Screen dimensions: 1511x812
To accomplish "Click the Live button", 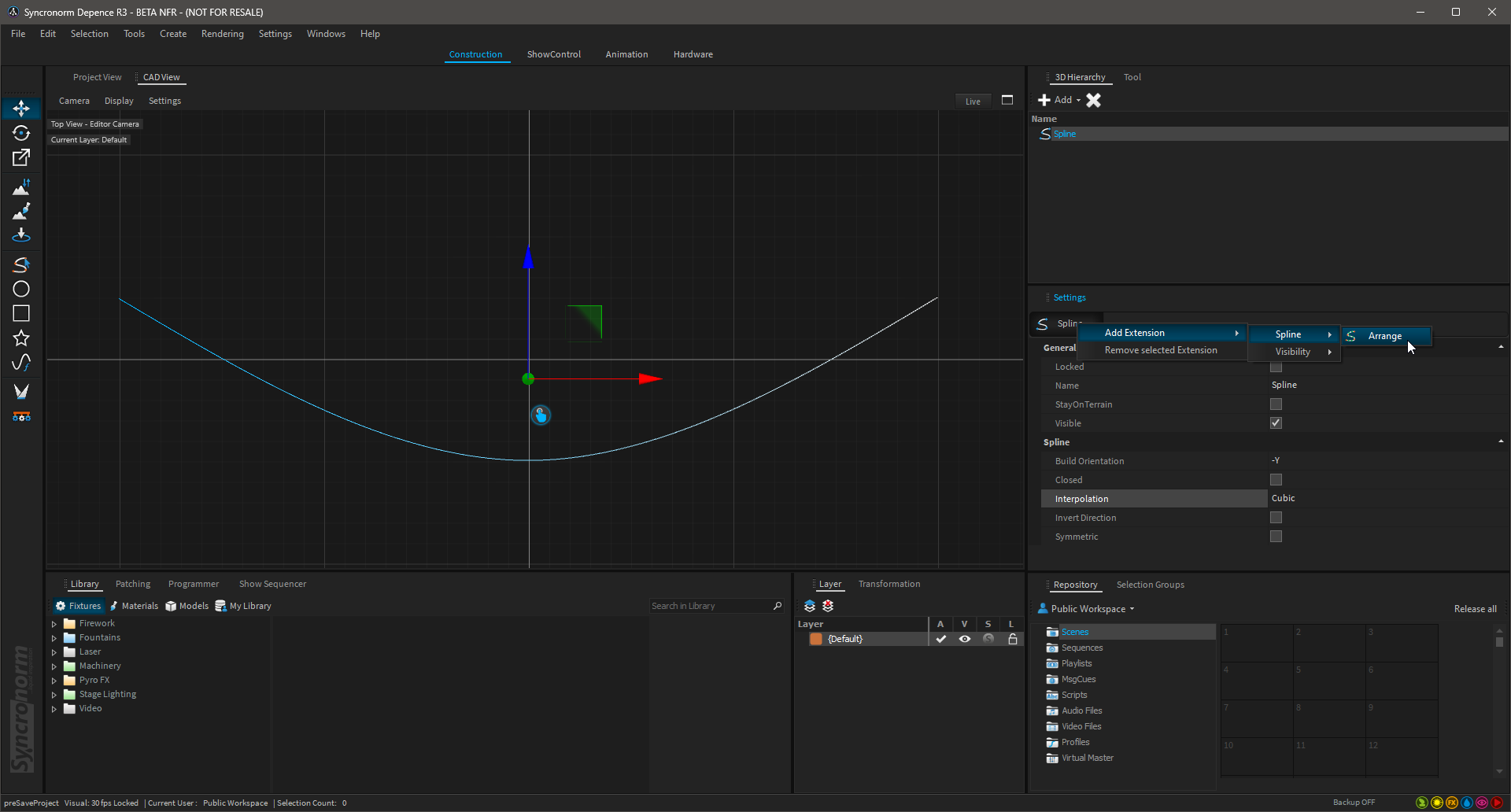I will 973,101.
